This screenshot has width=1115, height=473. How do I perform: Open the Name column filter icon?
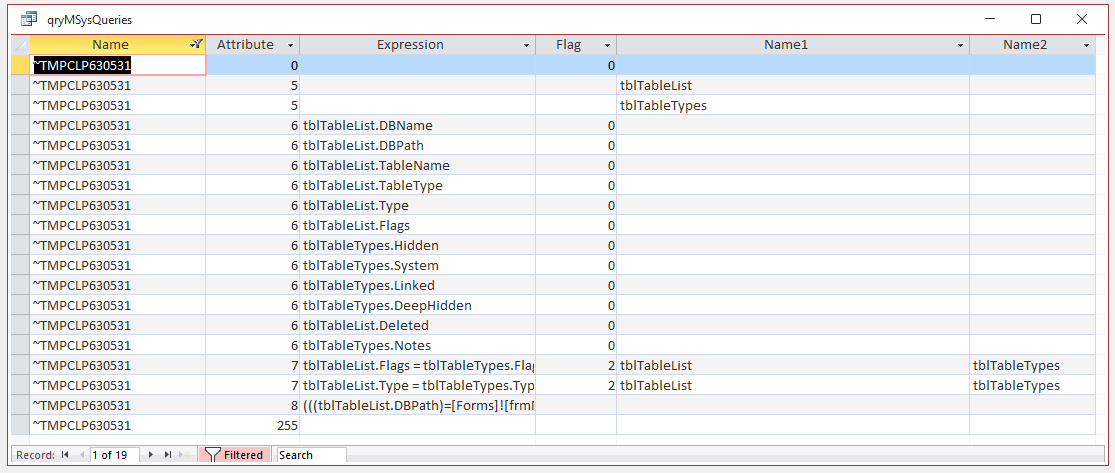pos(197,44)
